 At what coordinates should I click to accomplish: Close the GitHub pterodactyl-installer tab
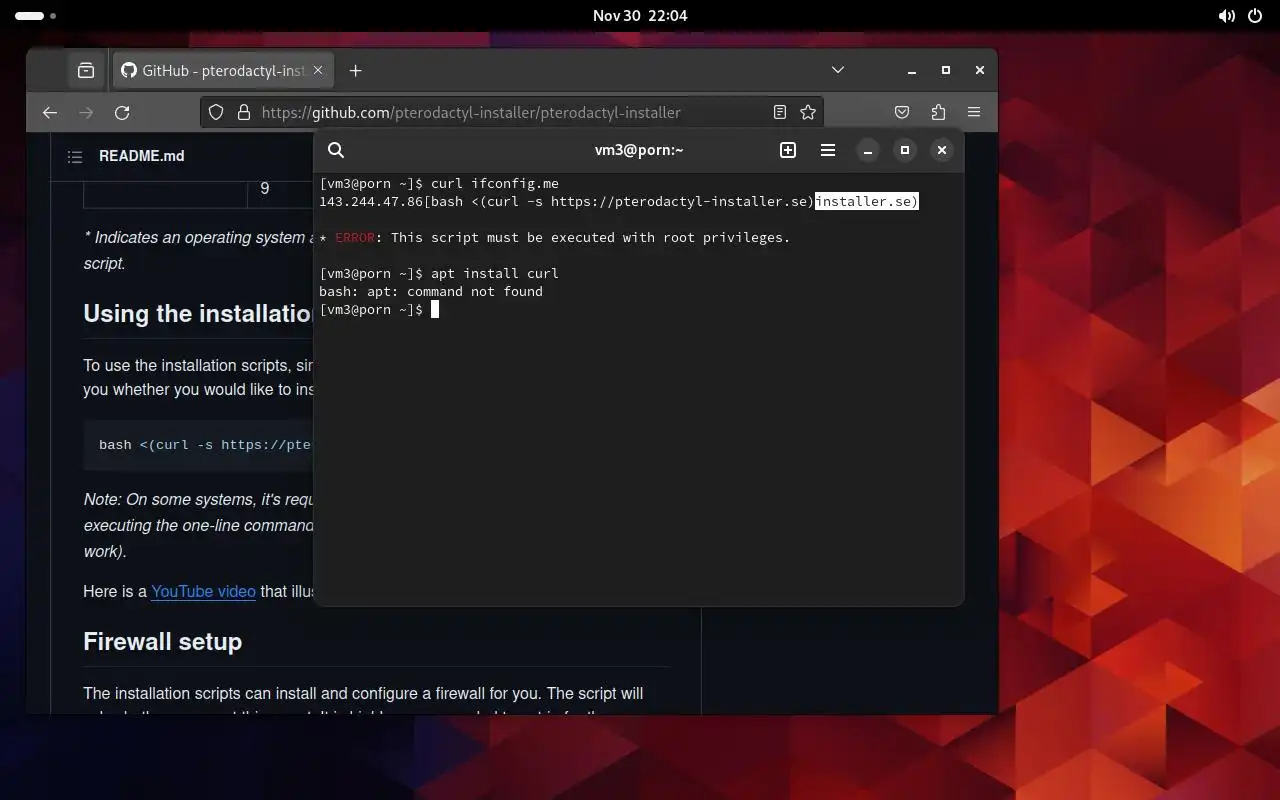click(x=319, y=70)
